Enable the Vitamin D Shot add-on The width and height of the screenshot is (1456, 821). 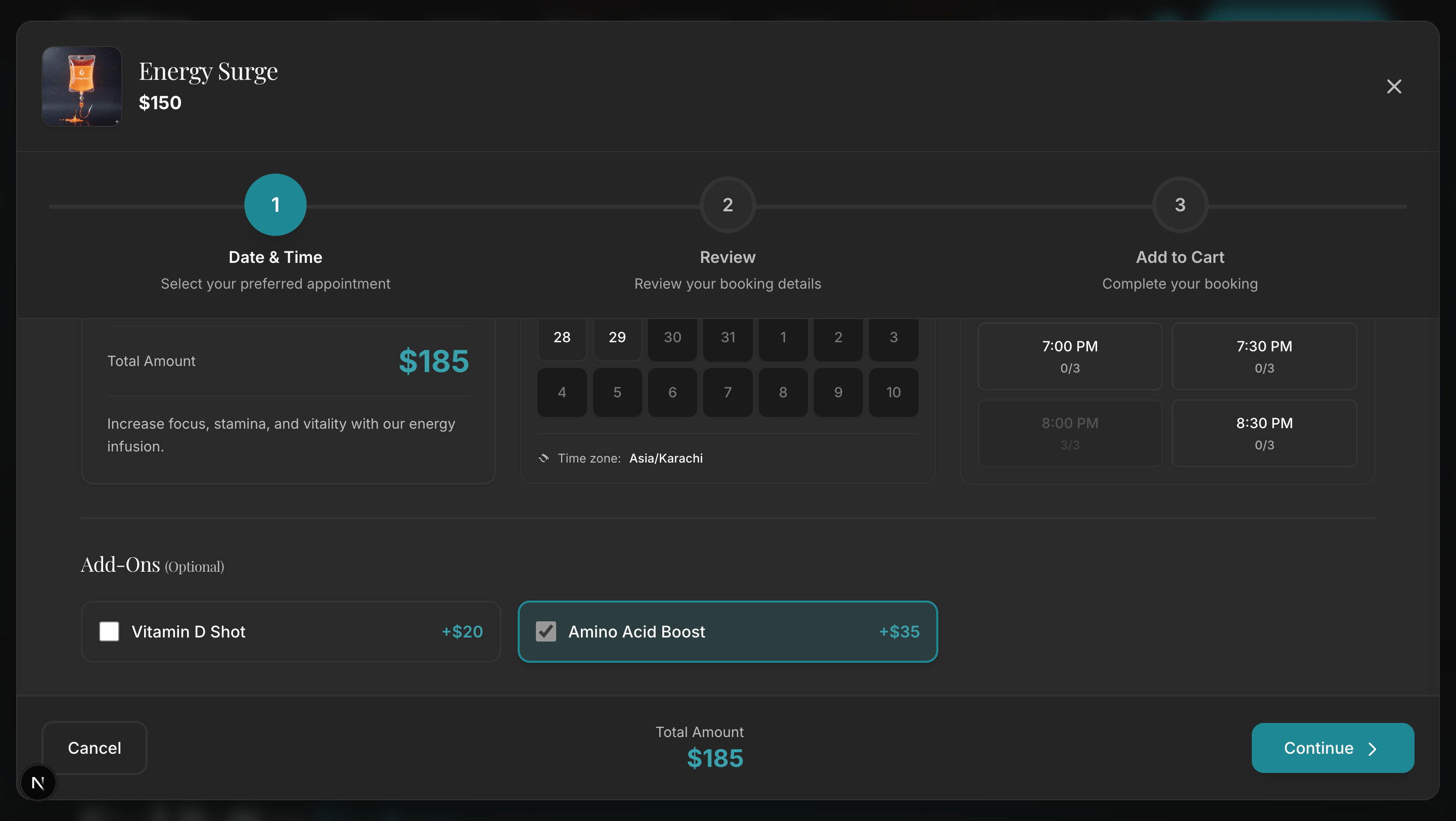(110, 632)
